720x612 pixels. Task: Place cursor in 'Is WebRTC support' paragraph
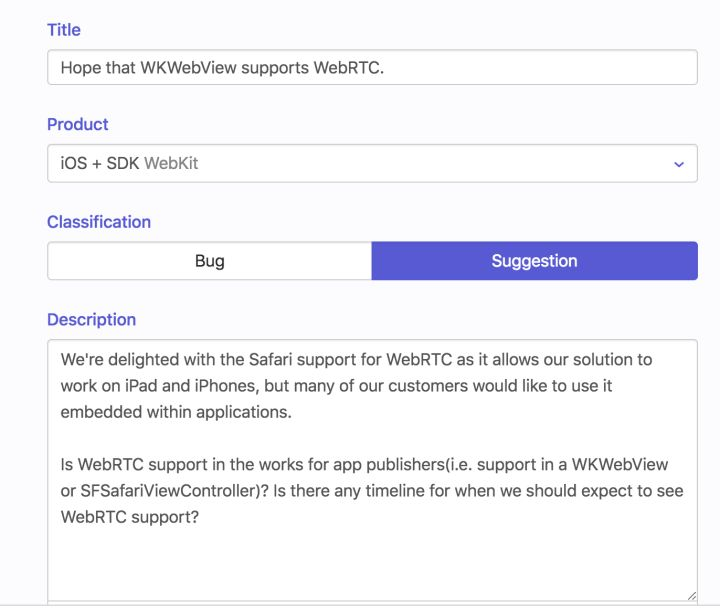(372, 490)
